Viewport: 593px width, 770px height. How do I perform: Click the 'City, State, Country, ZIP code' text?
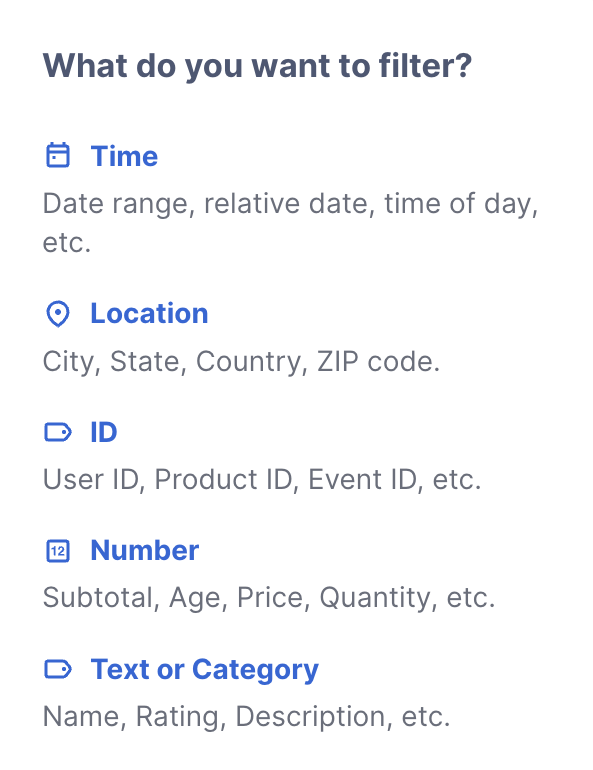[241, 362]
